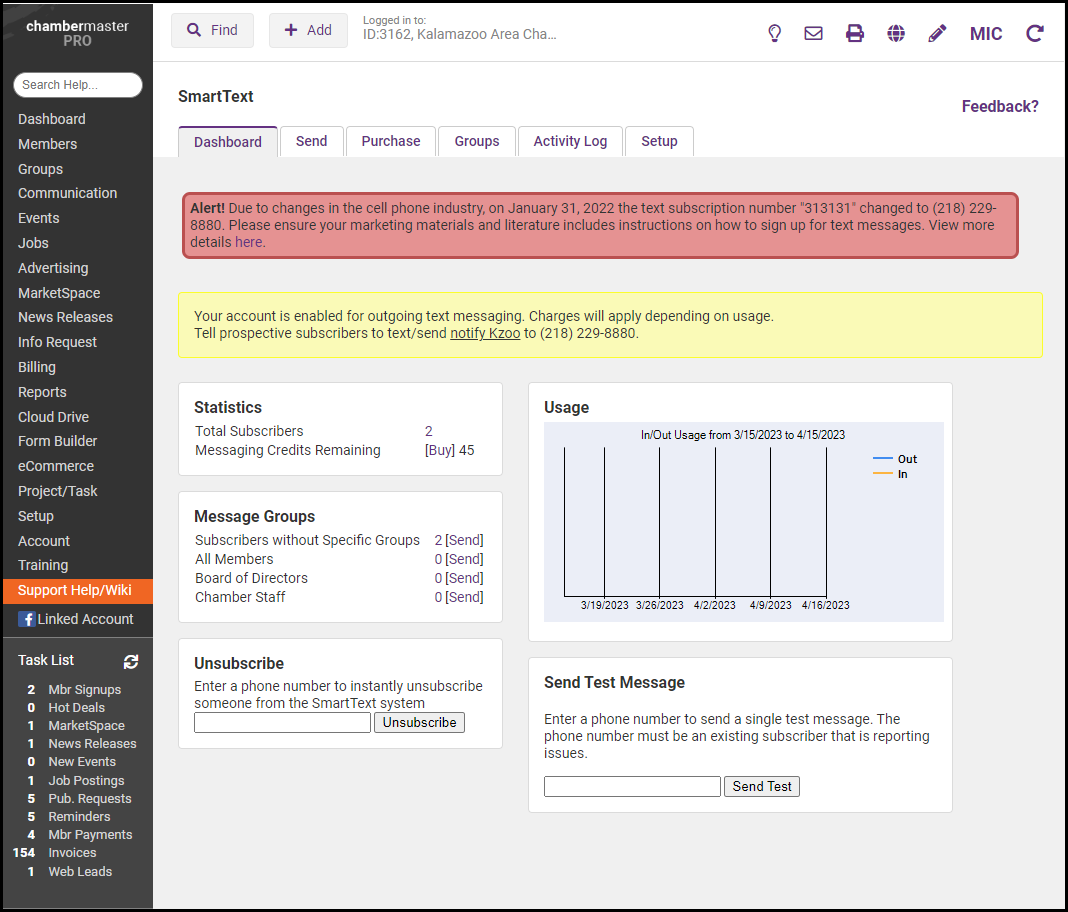1068x912 pixels.
Task: Select the SmartText Dashboard tab
Action: (x=227, y=142)
